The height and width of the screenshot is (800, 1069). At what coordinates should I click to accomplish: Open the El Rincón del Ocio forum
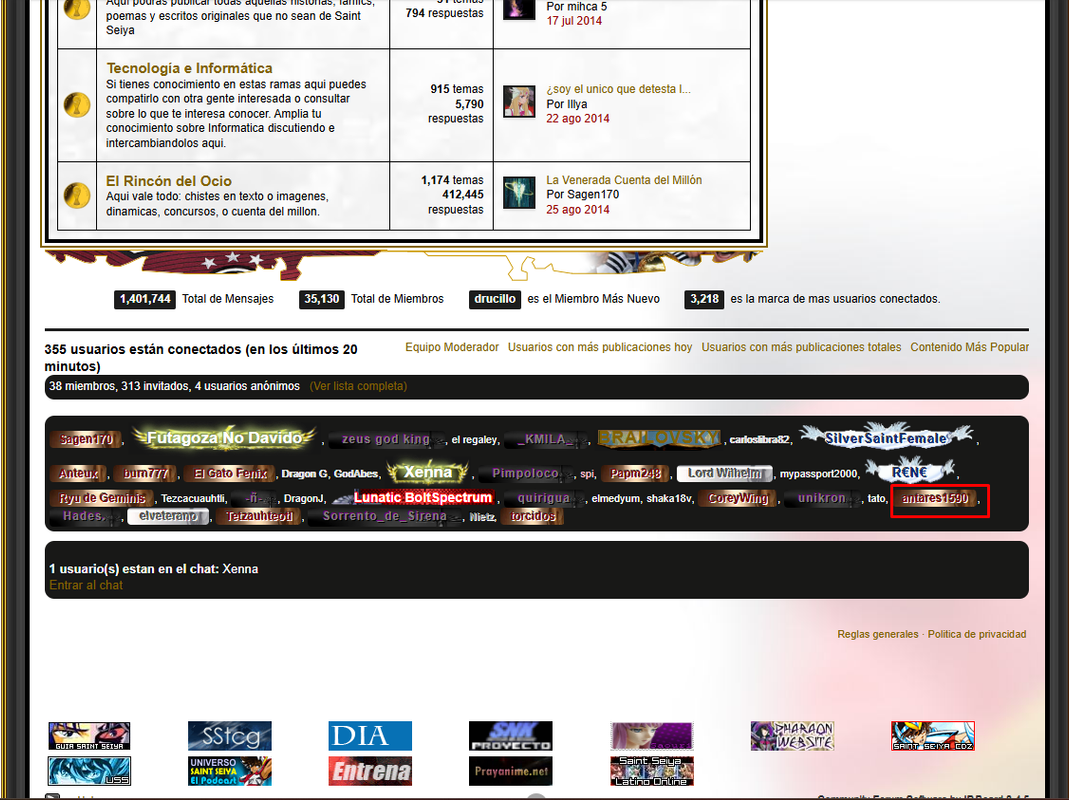[x=168, y=181]
